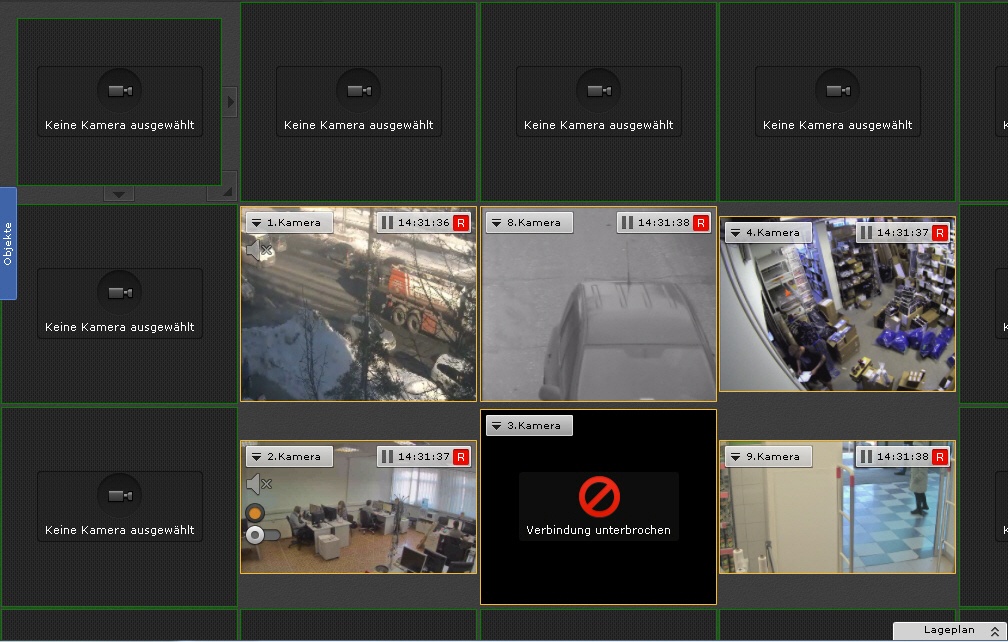This screenshot has height=642, width=1008.
Task: Click the corner resize handle of the top-left cell
Action: point(222,186)
